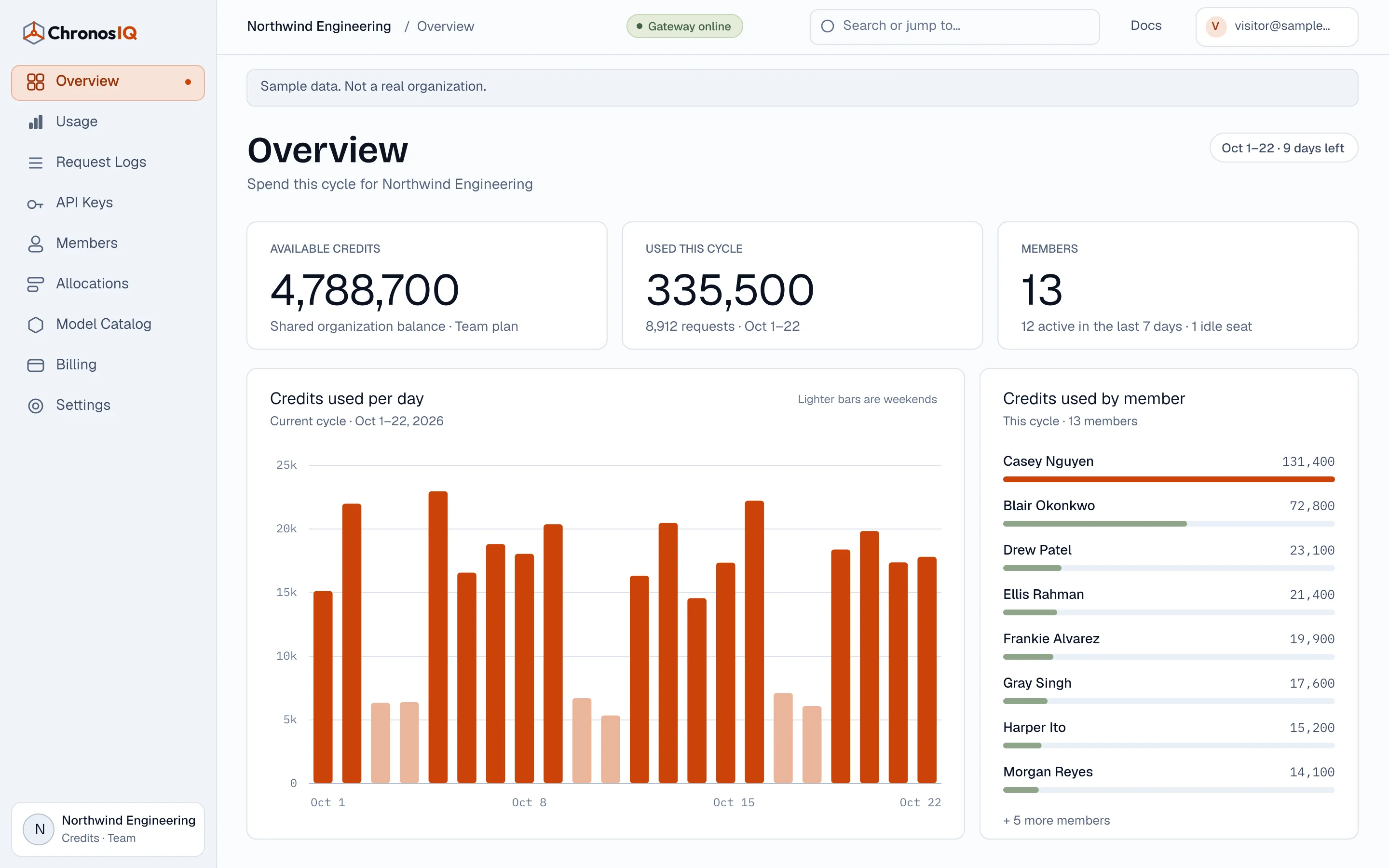This screenshot has height=868, width=1389.
Task: Click the Overview grid icon in sidebar
Action: tap(36, 81)
